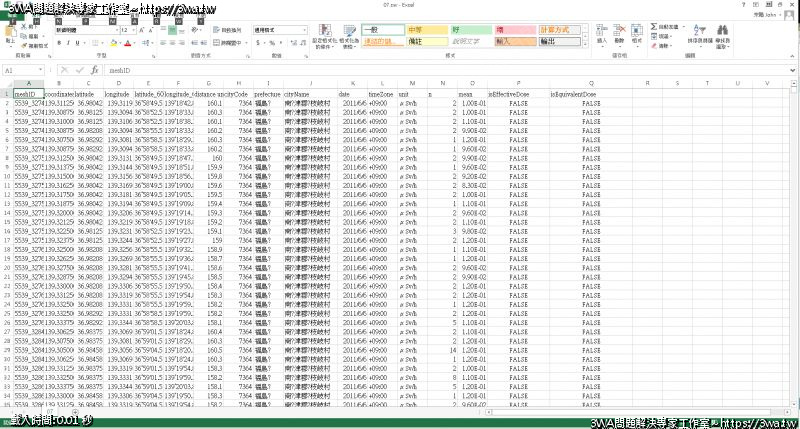Click the Format cells icon
Viewport: 800px width, 429px height.
(637, 30)
